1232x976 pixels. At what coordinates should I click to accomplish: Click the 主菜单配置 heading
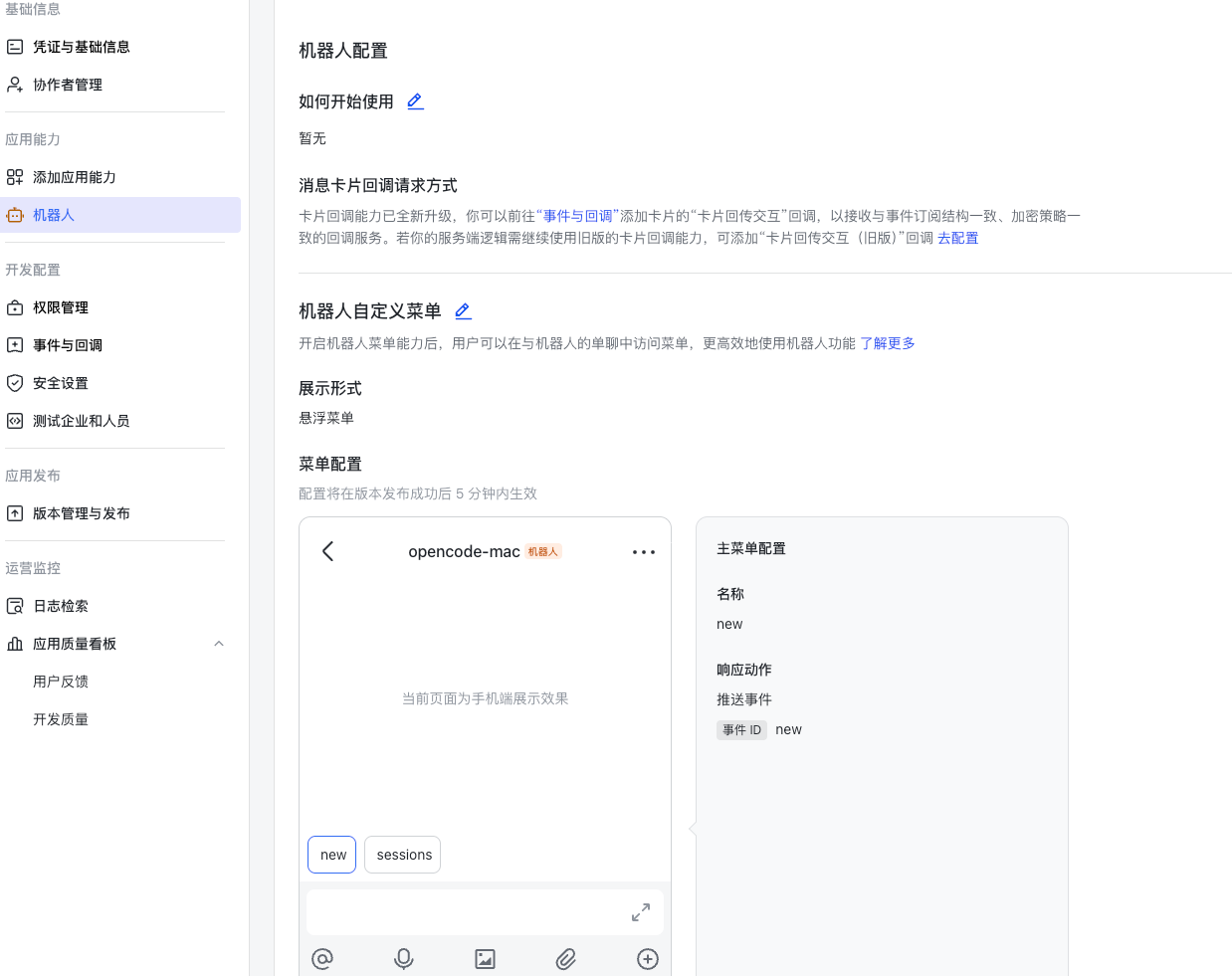[x=751, y=548]
